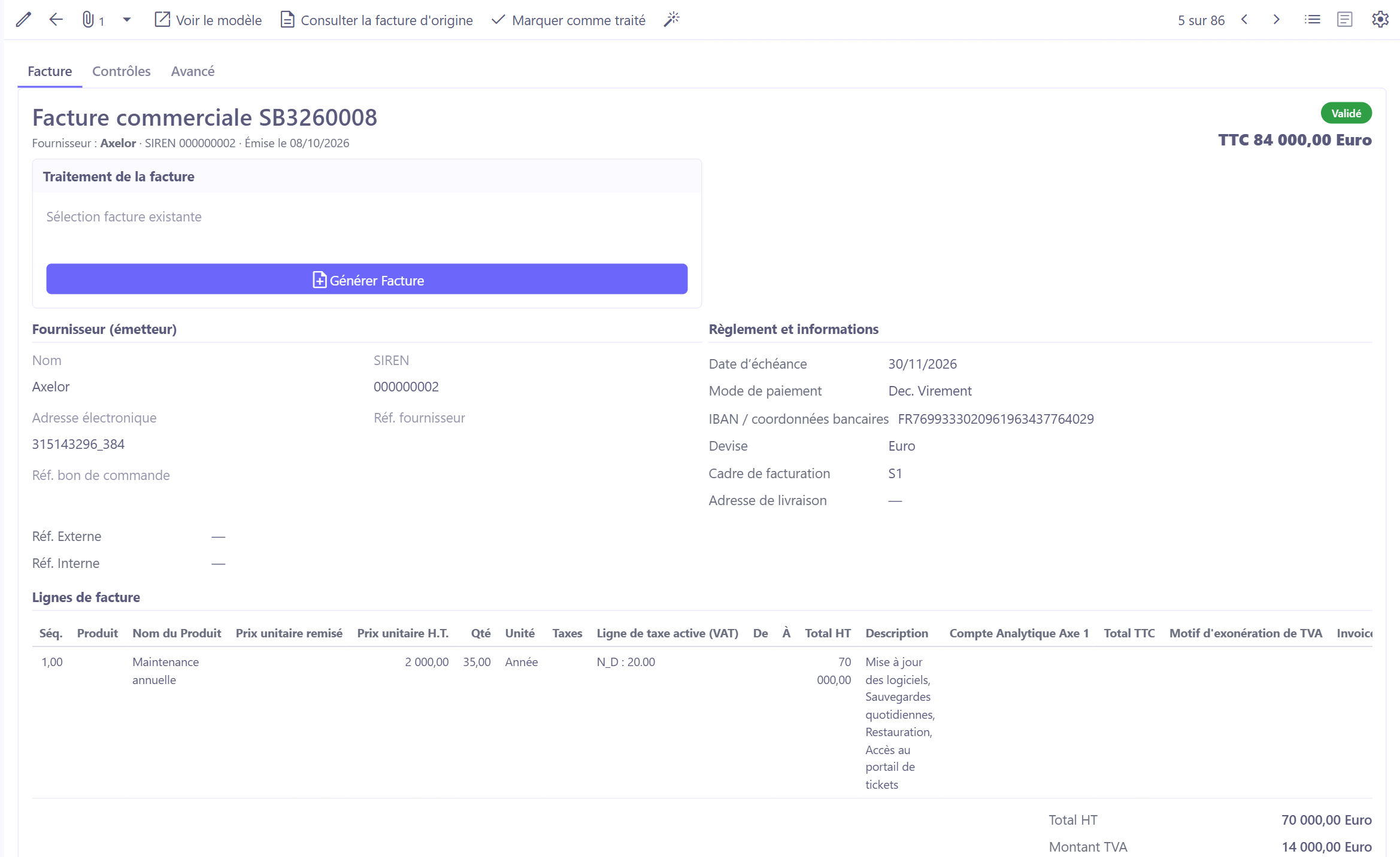
Task: Switch to list view icon
Action: pos(1312,20)
